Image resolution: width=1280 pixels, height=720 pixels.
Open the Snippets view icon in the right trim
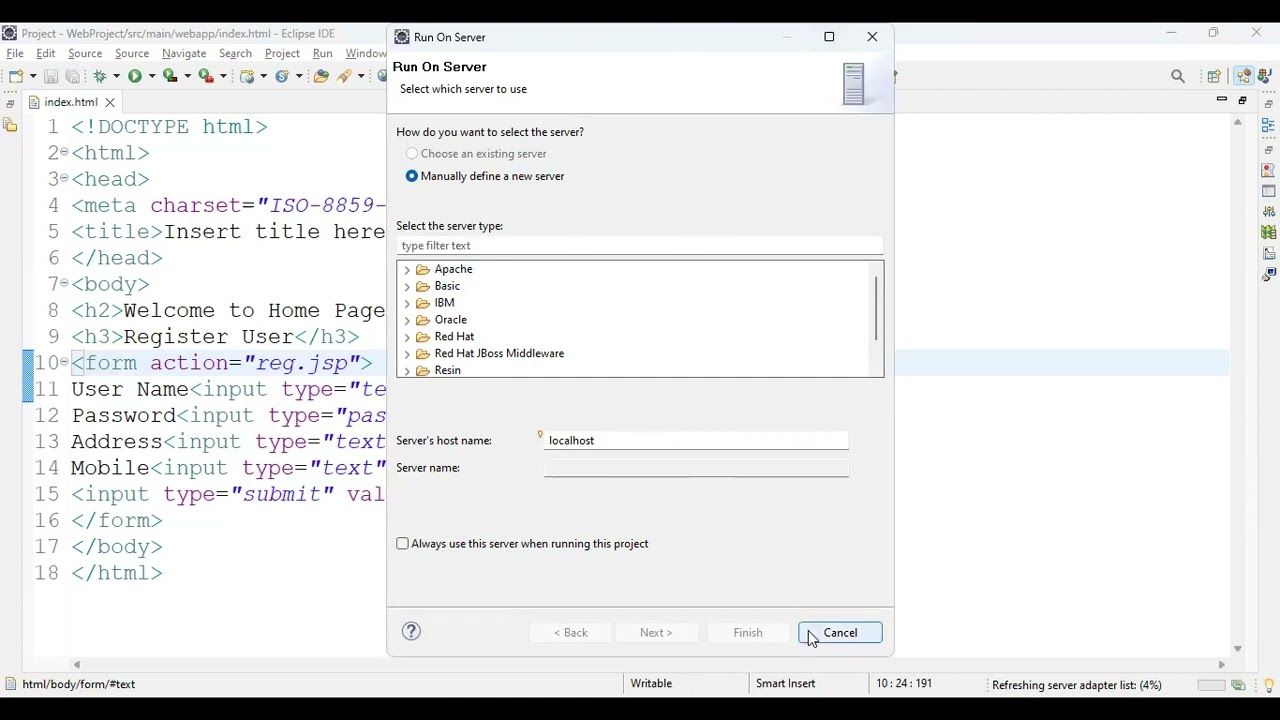[1268, 253]
